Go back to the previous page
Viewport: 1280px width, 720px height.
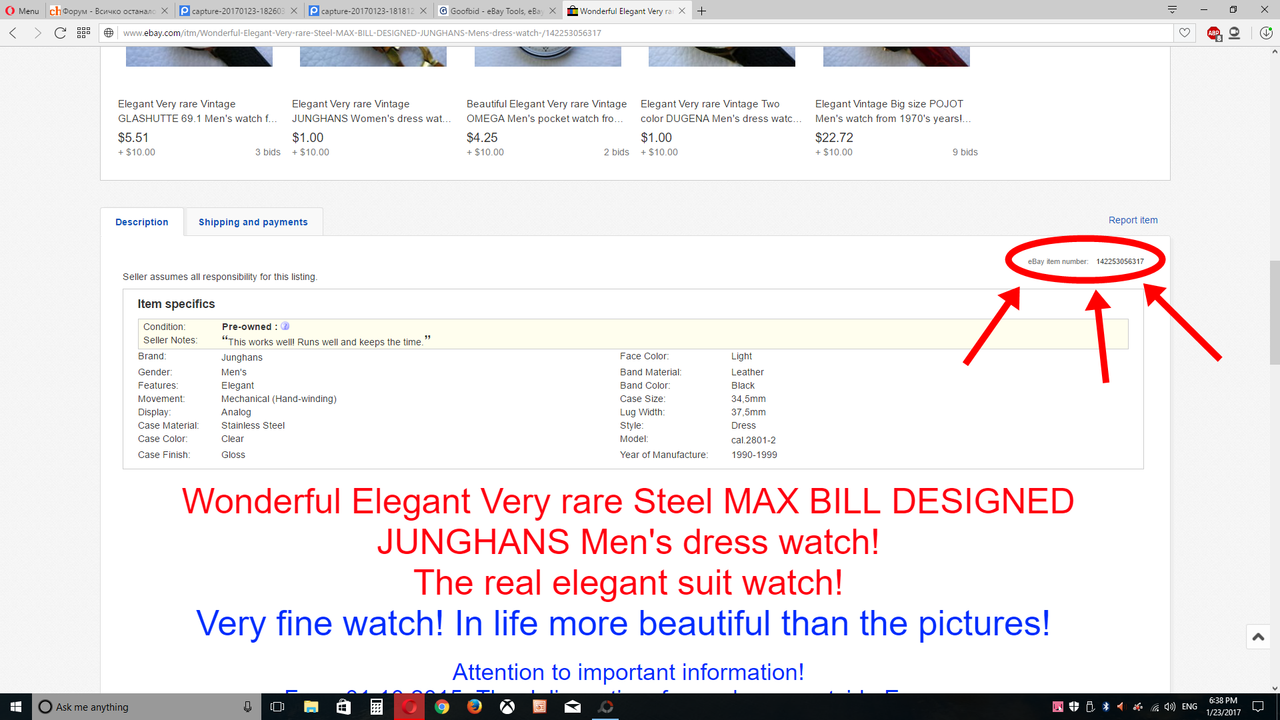(x=13, y=32)
